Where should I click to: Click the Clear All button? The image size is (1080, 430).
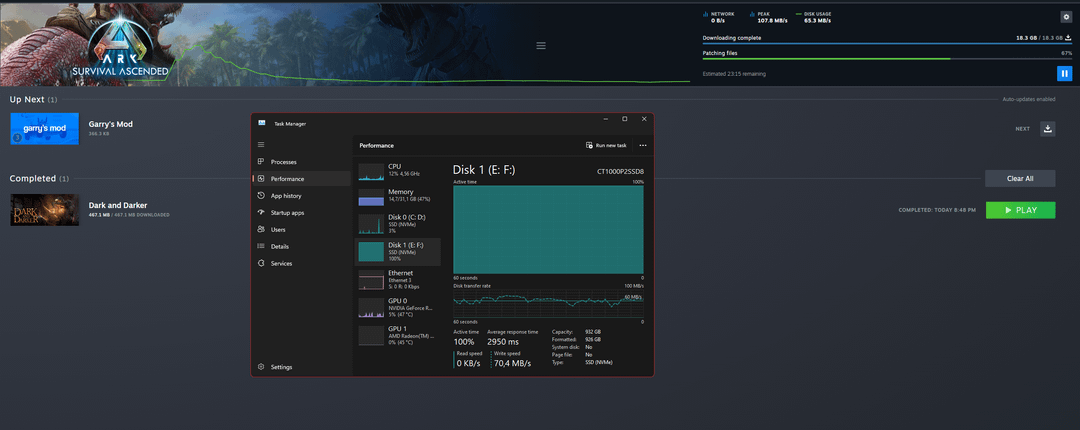(x=1019, y=178)
